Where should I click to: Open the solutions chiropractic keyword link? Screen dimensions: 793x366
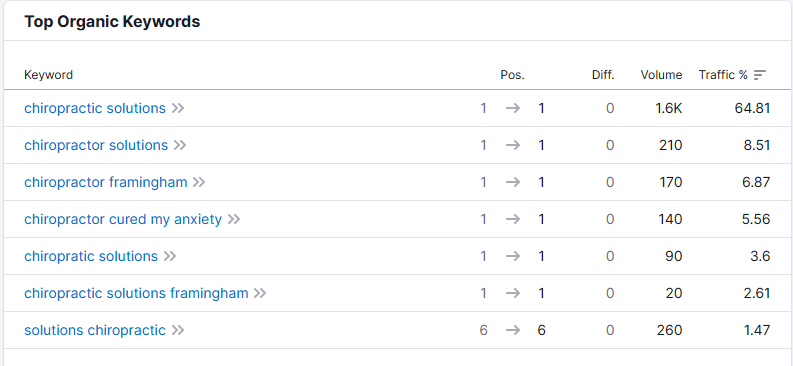(95, 331)
